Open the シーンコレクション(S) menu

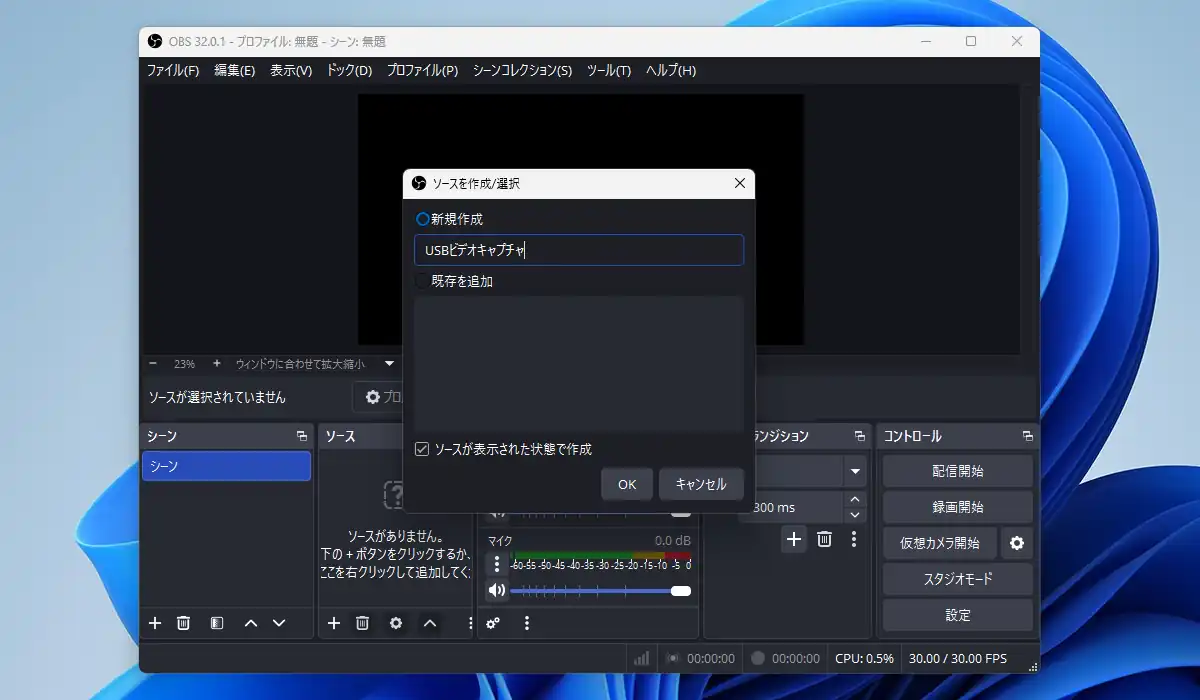pyautogui.click(x=522, y=71)
